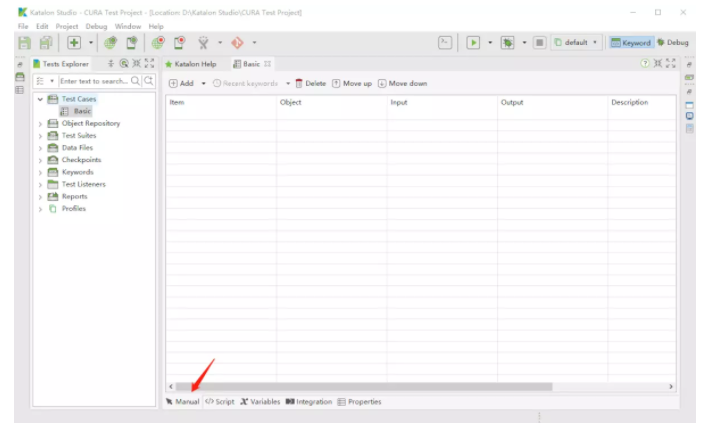The image size is (711, 435).
Task: Click the Move up button
Action: (x=352, y=83)
